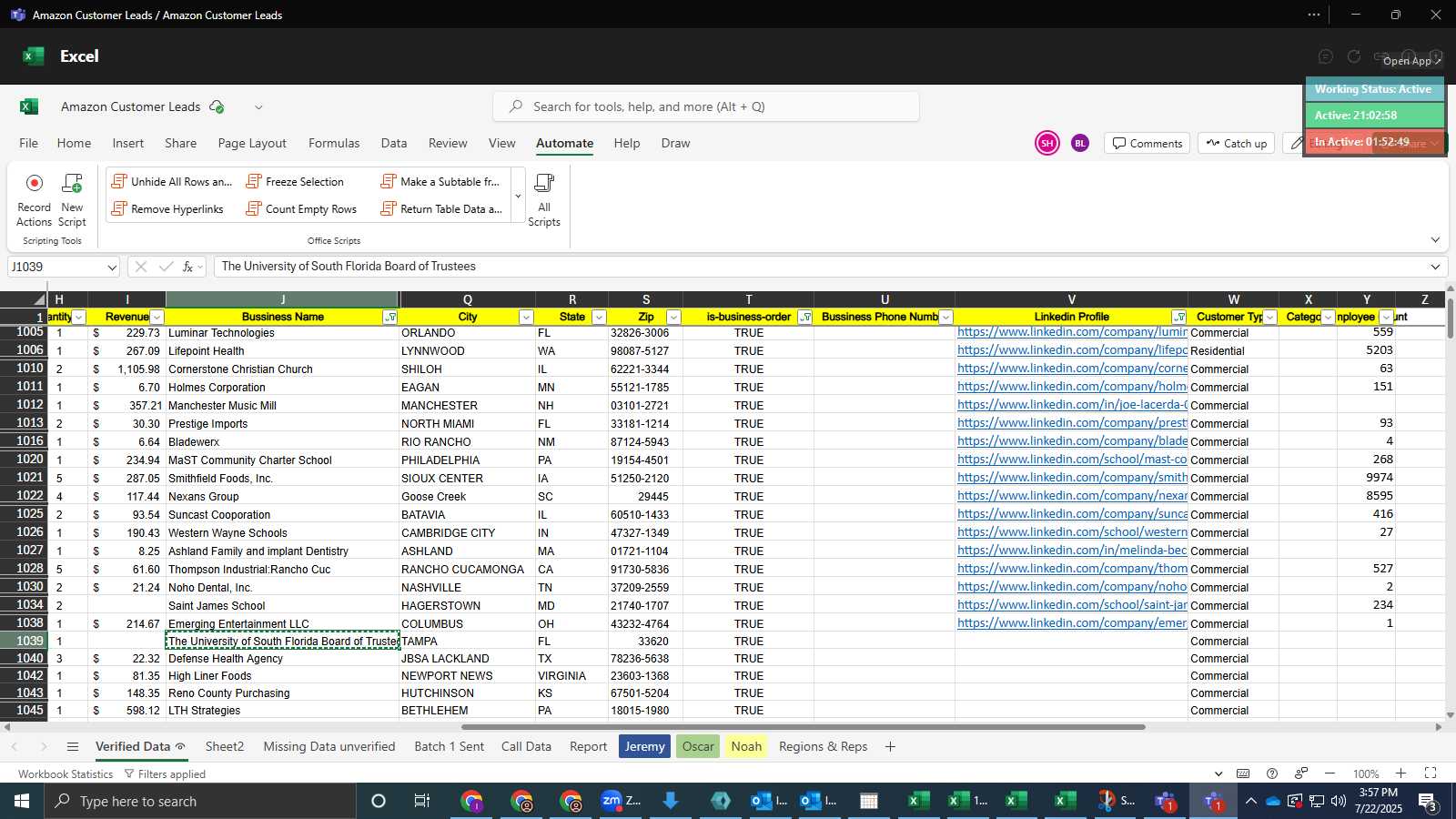This screenshot has width=1456, height=819.
Task: Open Customer Type filter dropdown
Action: (1269, 318)
